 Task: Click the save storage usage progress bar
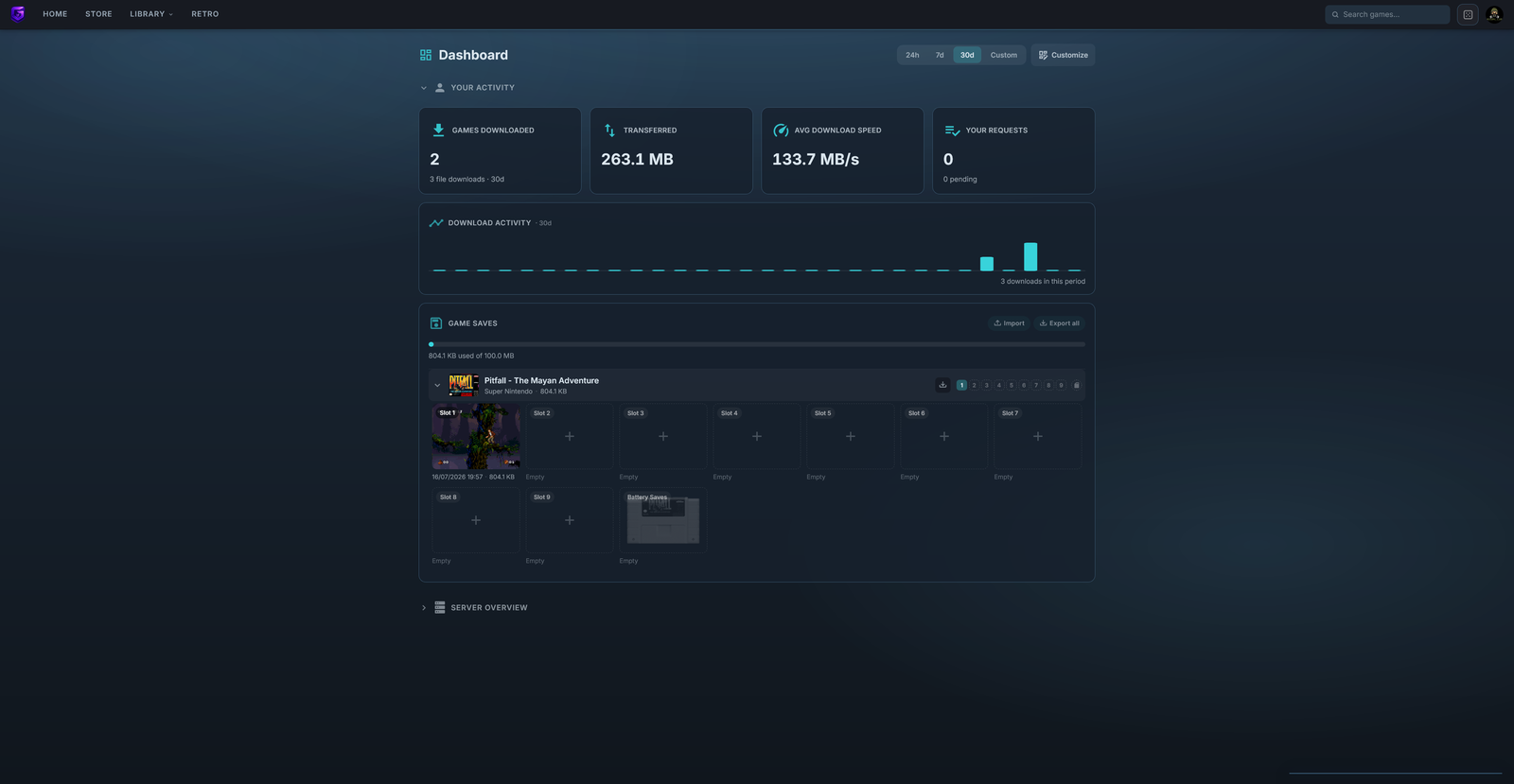(x=757, y=344)
